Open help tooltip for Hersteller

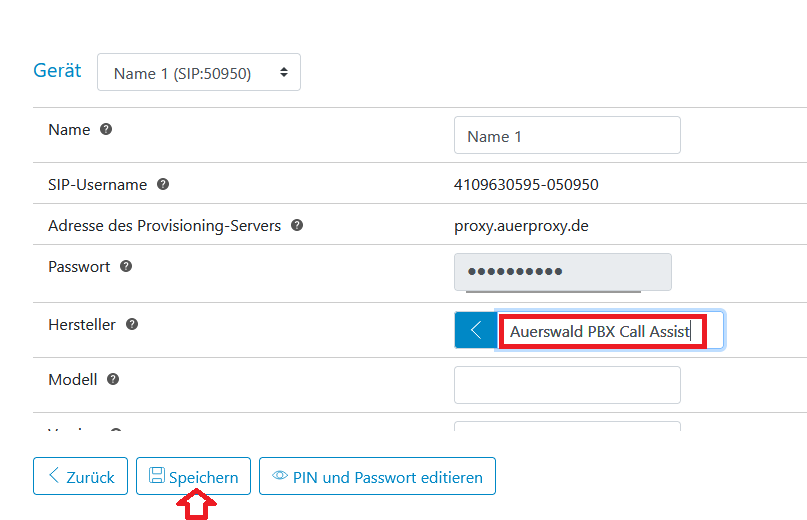(132, 324)
